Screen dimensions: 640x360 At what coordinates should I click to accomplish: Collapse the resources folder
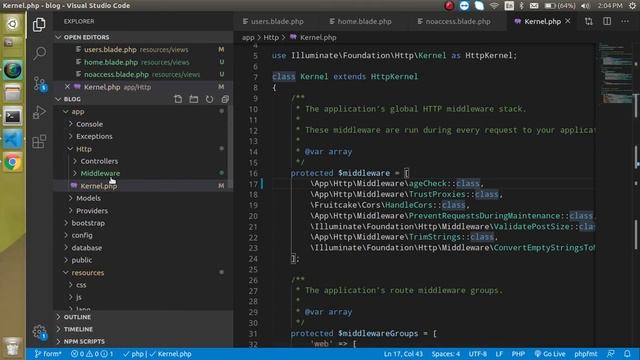point(88,273)
